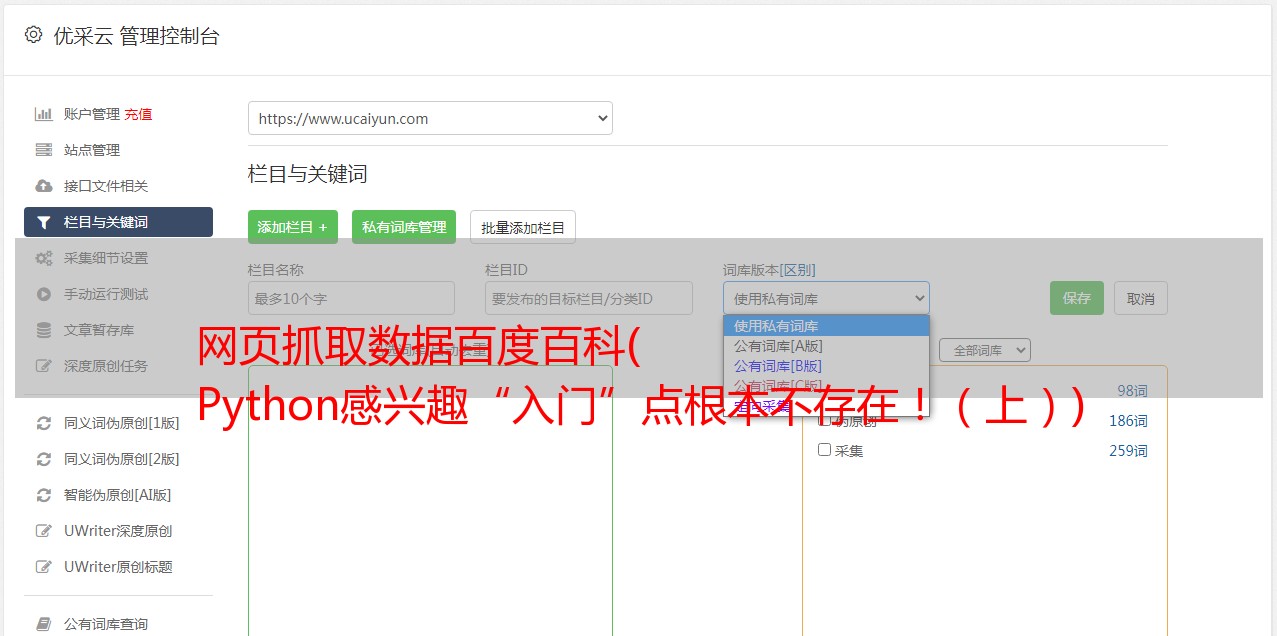Screen dimensions: 1277x636
Task: Go to 采集细节设置 in the sidebar
Action: click(106, 258)
